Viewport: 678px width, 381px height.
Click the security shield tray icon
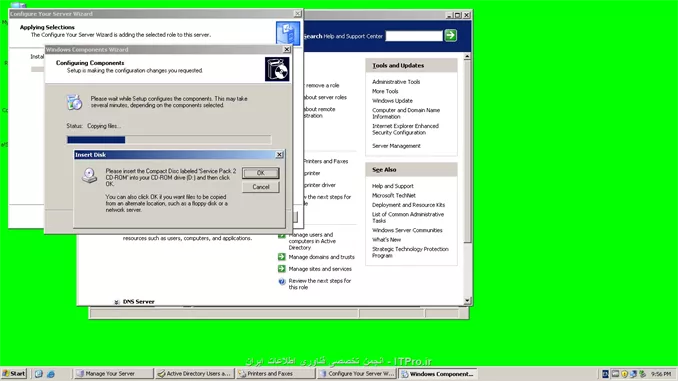tap(624, 374)
